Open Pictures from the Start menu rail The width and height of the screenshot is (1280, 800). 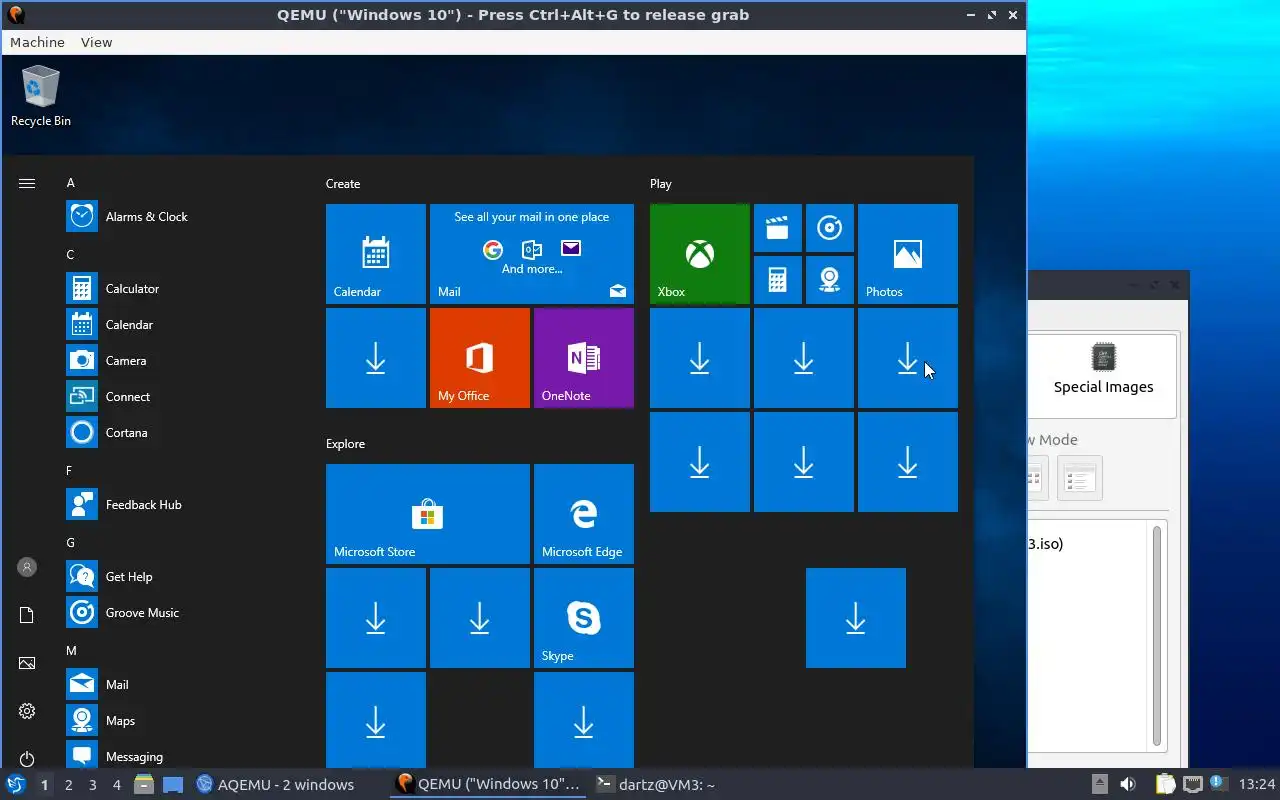[27, 663]
